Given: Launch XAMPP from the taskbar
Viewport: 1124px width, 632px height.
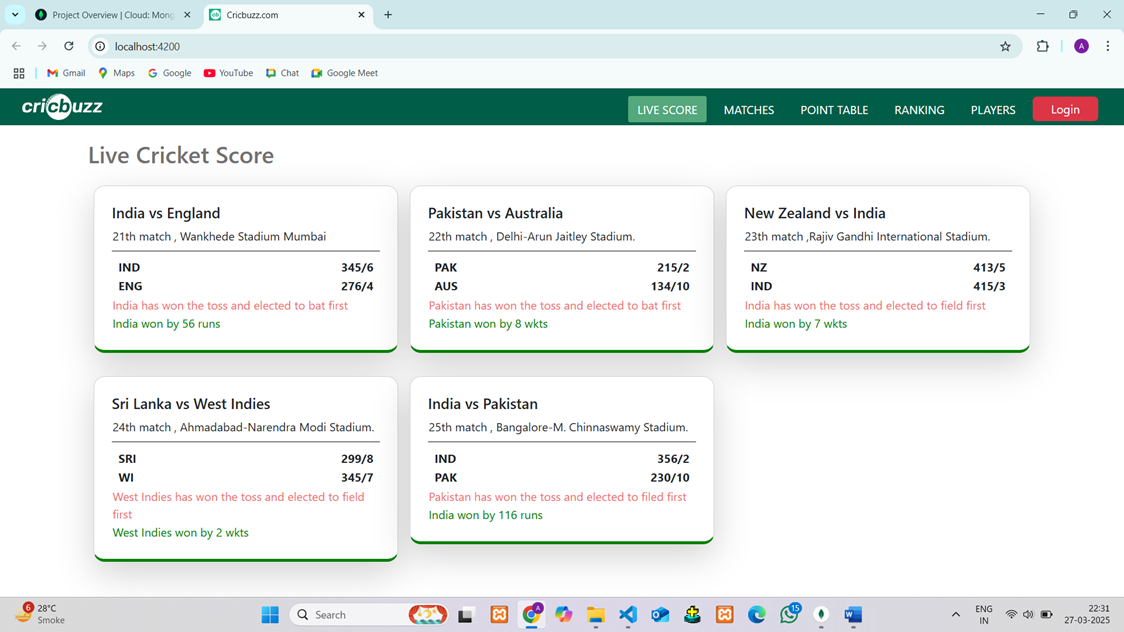Looking at the screenshot, I should point(499,614).
